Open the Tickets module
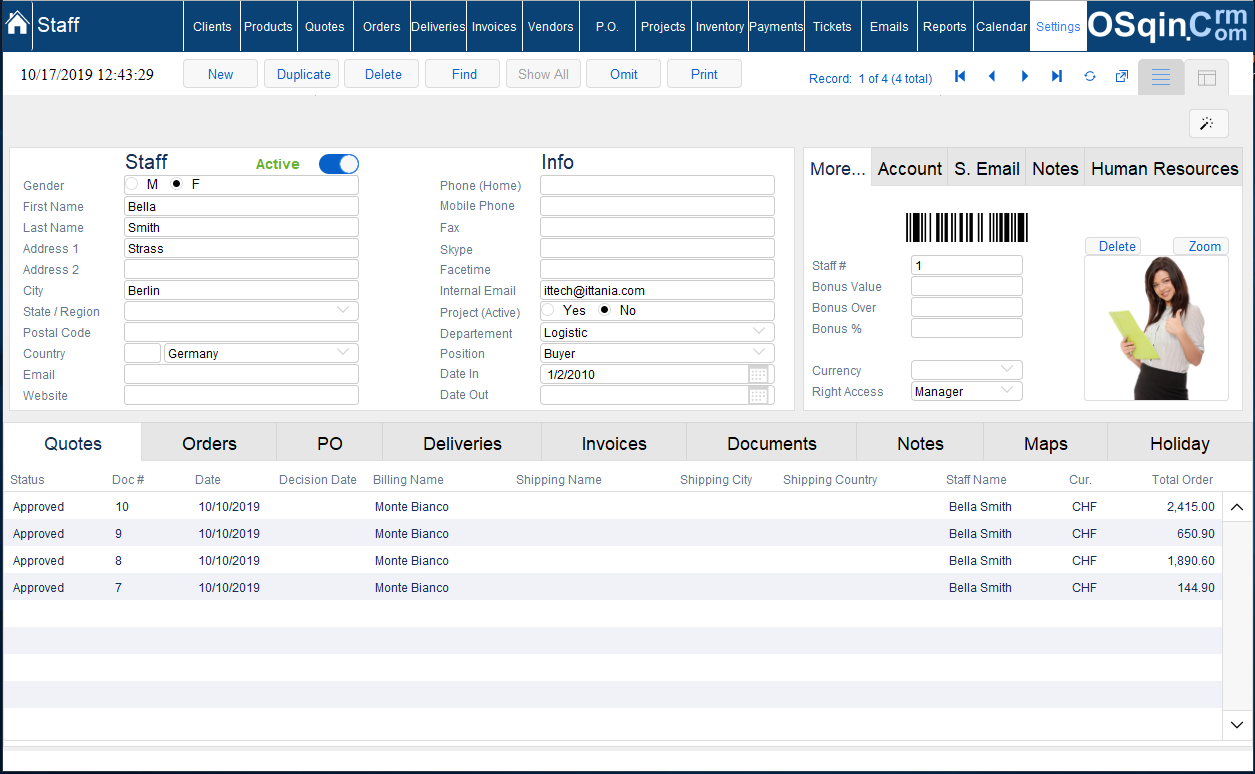The image size is (1255, 774). point(832,26)
